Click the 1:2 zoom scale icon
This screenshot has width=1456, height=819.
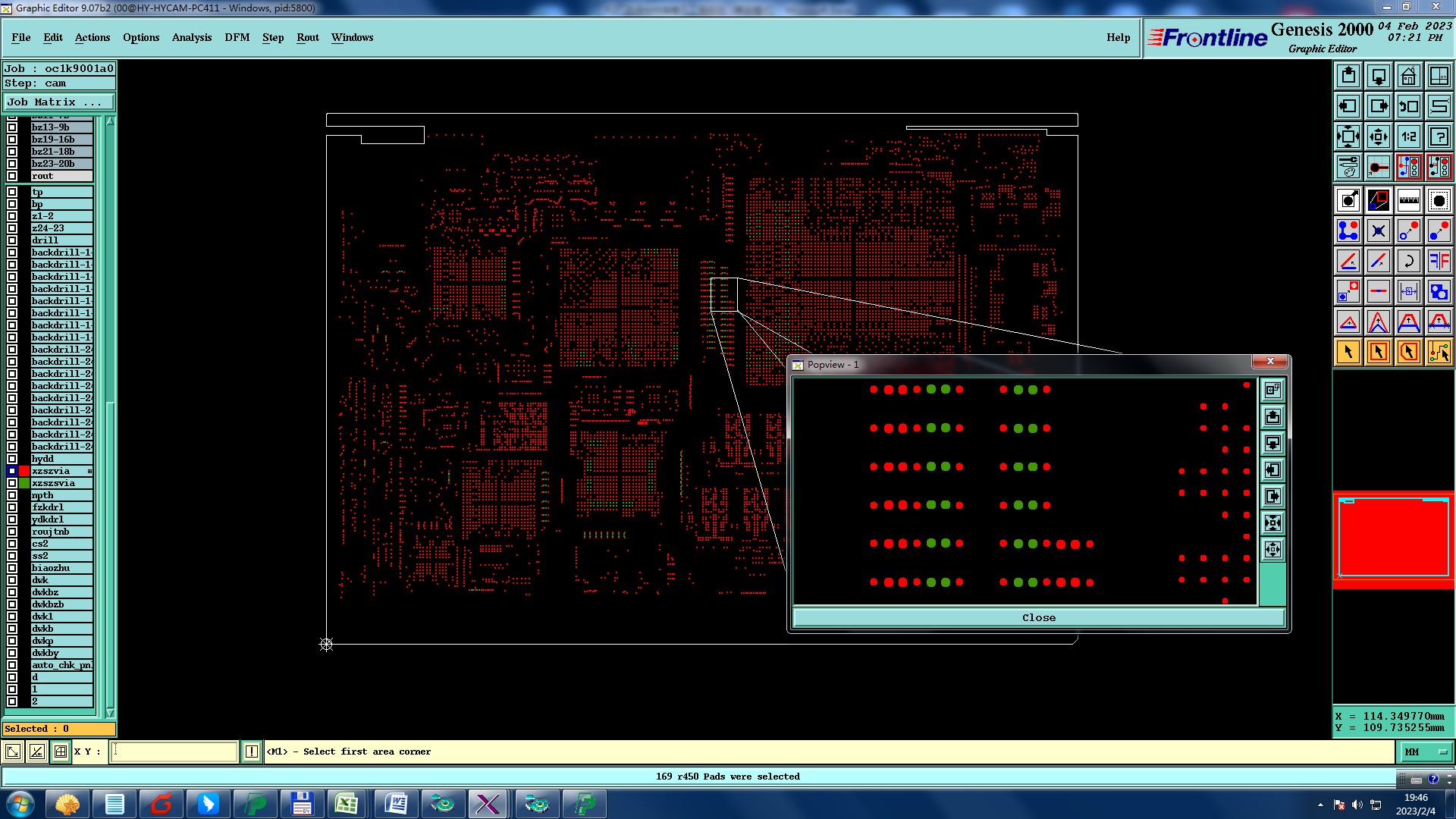click(x=1408, y=136)
